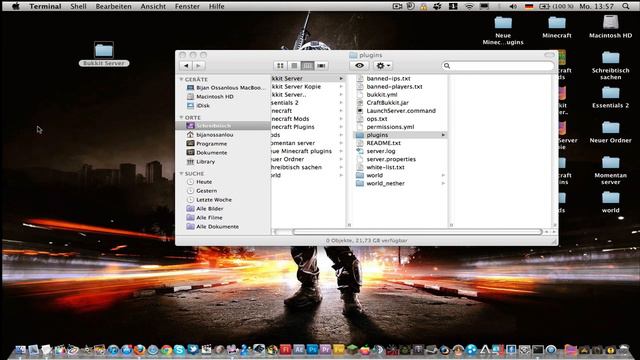Open Alle Bilder saved search
The width and height of the screenshot is (640, 360).
(x=205, y=209)
